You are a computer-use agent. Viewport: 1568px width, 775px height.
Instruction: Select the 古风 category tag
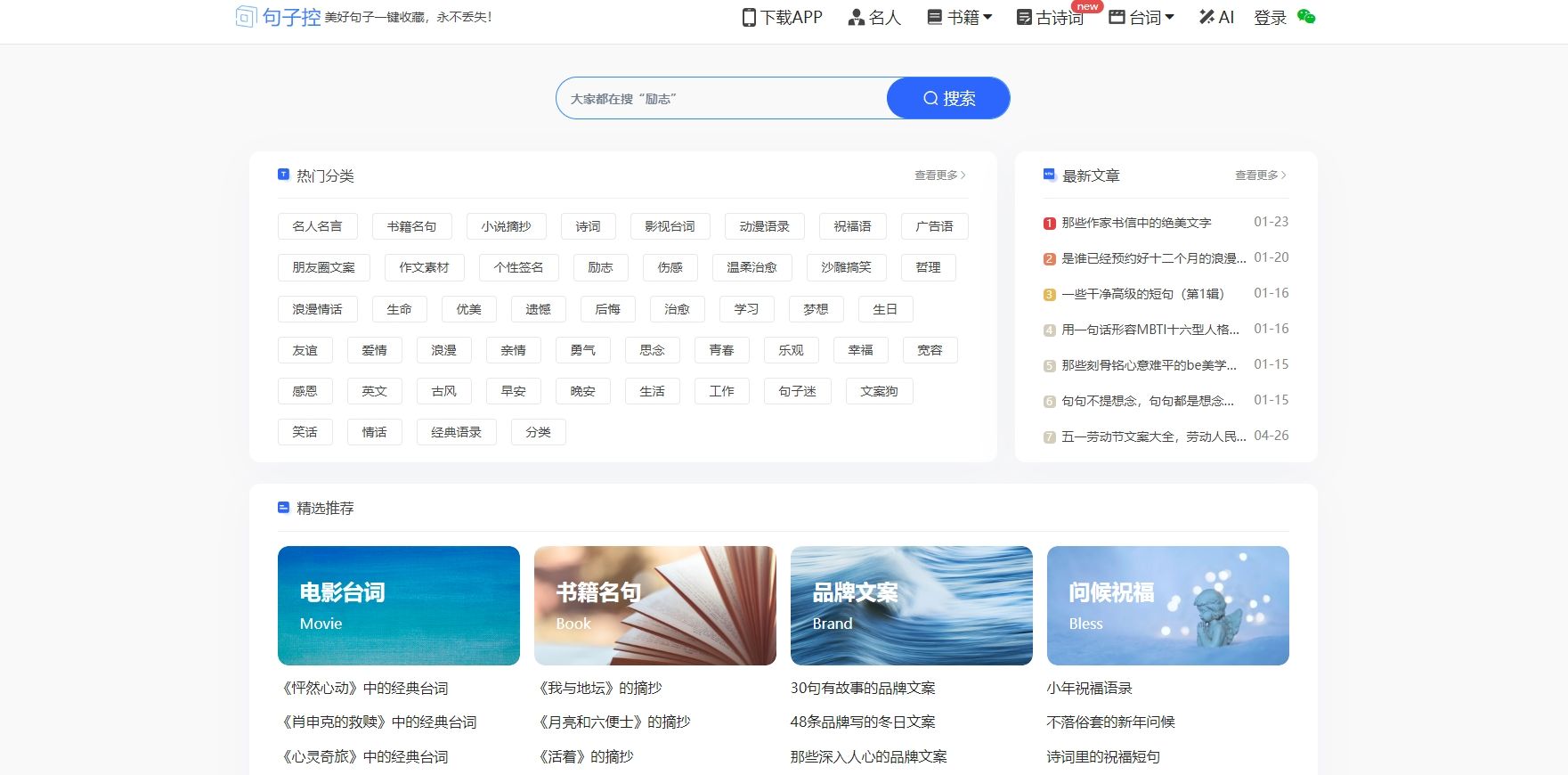[x=443, y=391]
